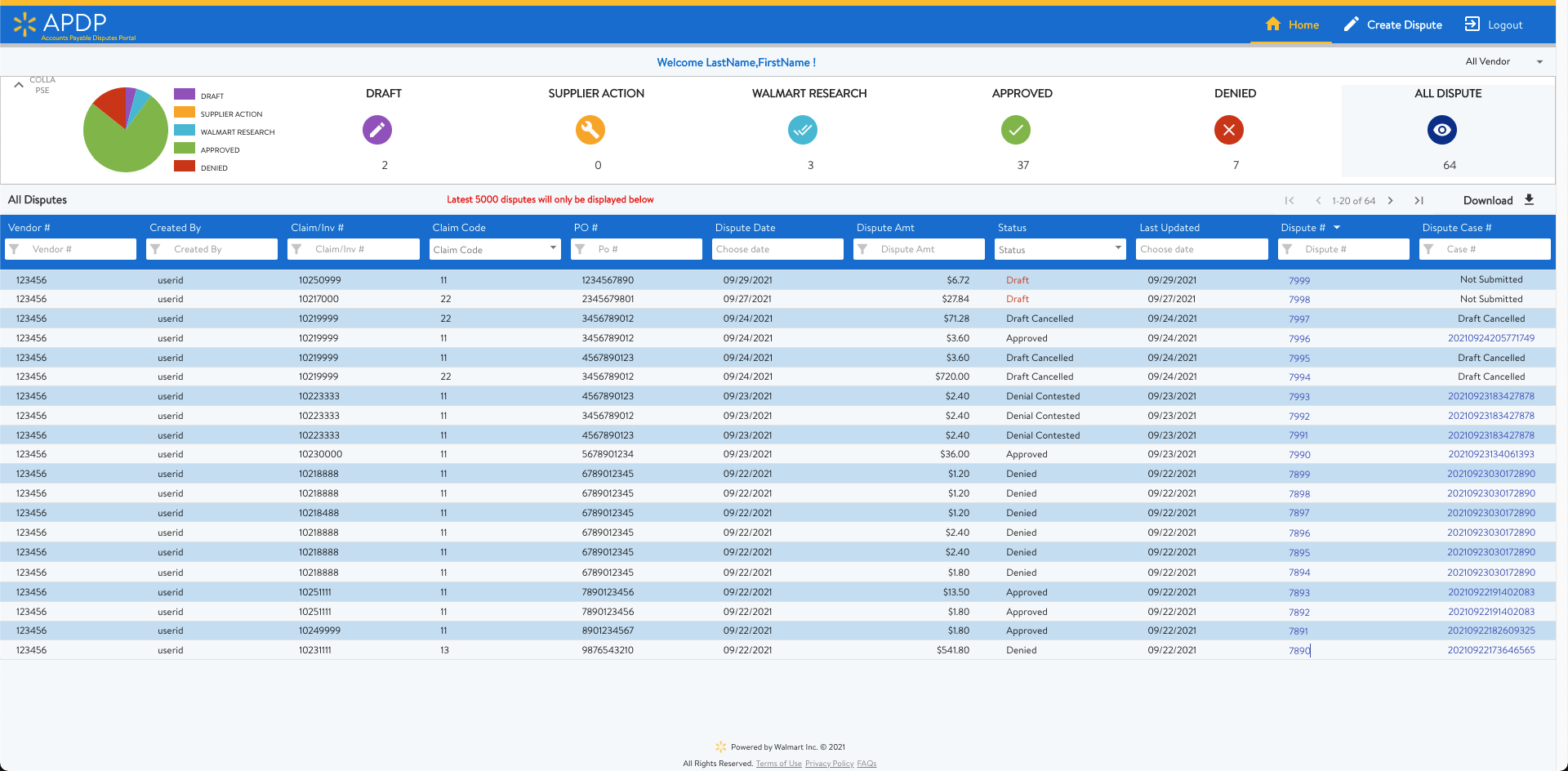
Task: Select the DENIED red X icon
Action: (x=1229, y=130)
